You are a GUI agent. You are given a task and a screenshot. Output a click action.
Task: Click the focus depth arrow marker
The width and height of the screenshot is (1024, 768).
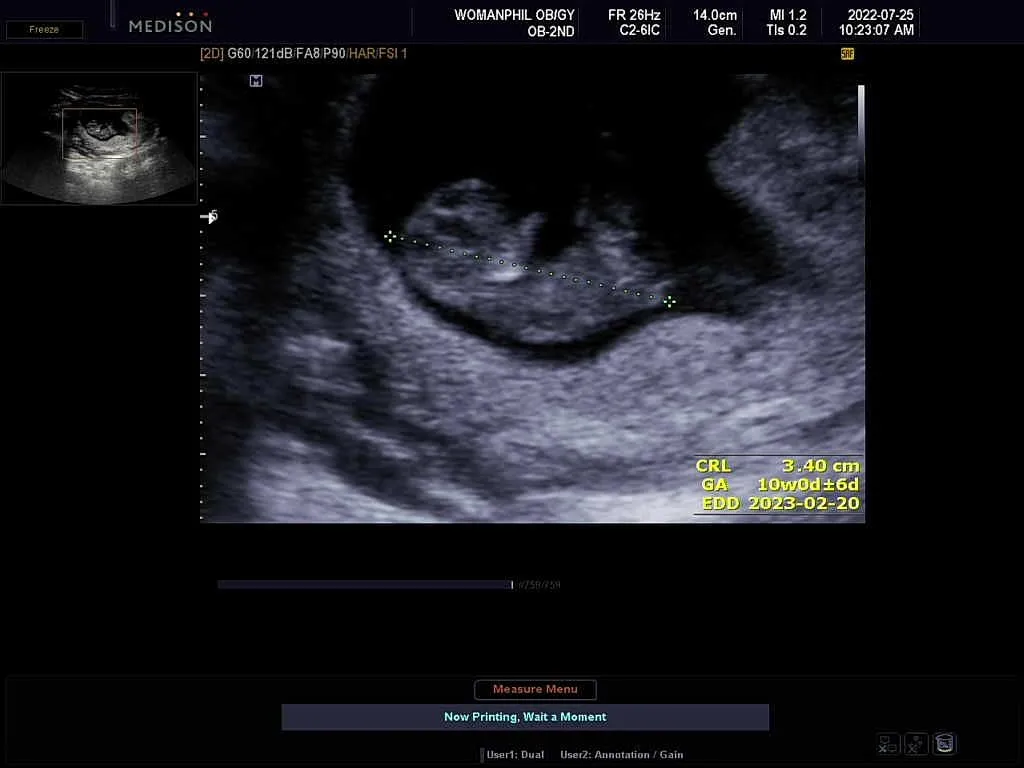[209, 216]
